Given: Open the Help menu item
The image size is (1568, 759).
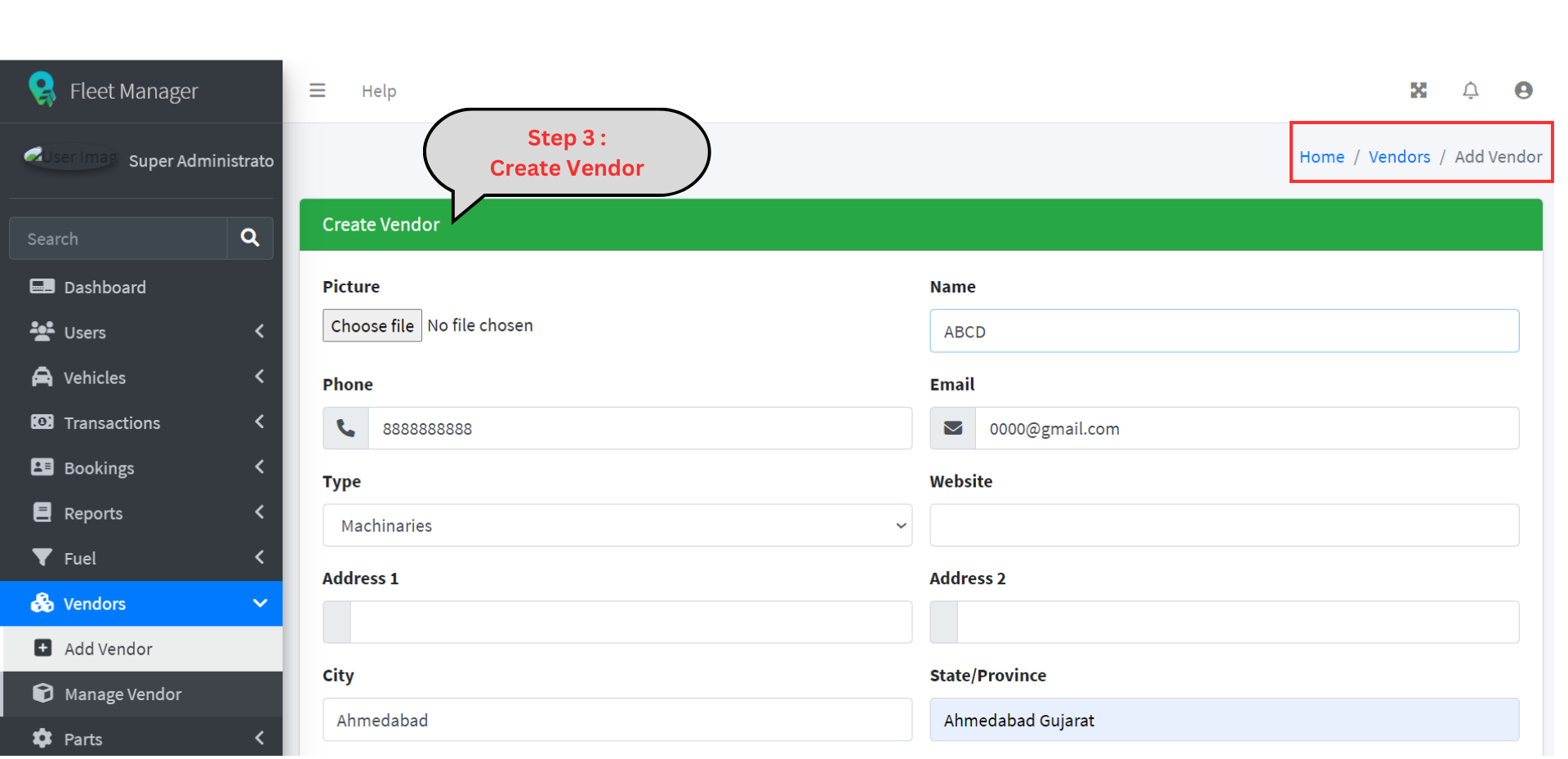Looking at the screenshot, I should click(x=379, y=92).
